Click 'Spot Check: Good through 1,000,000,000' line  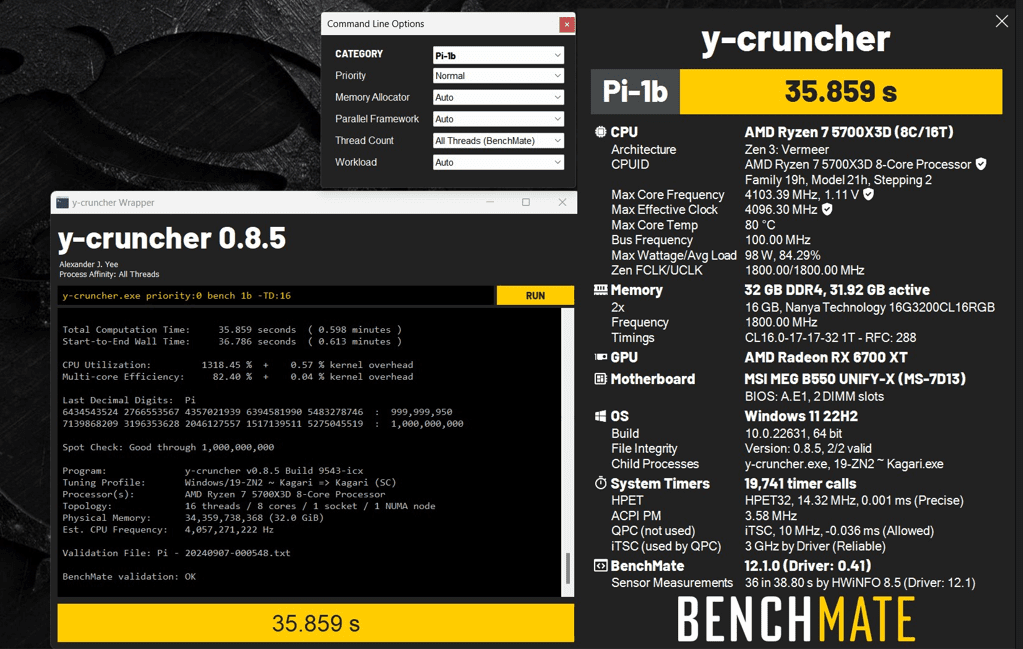click(x=168, y=447)
